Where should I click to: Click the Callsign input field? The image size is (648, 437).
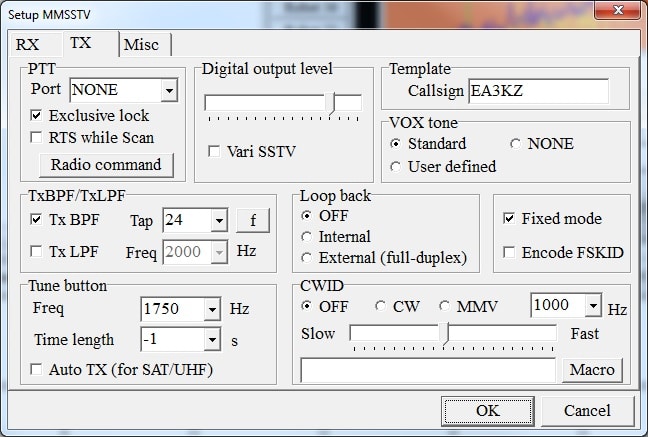pyautogui.click(x=538, y=91)
